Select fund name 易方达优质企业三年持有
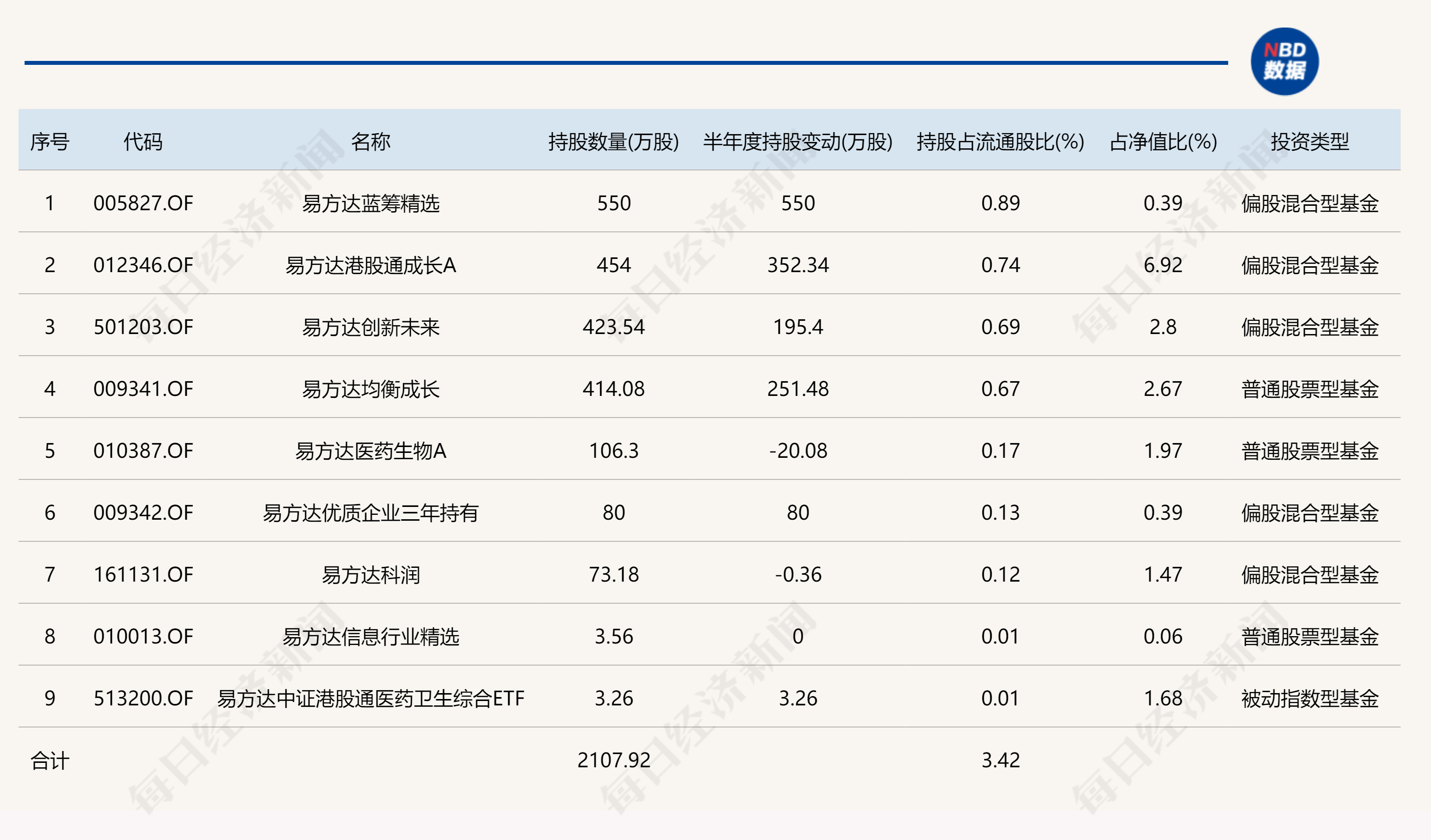Image resolution: width=1431 pixels, height=840 pixels. 371,512
